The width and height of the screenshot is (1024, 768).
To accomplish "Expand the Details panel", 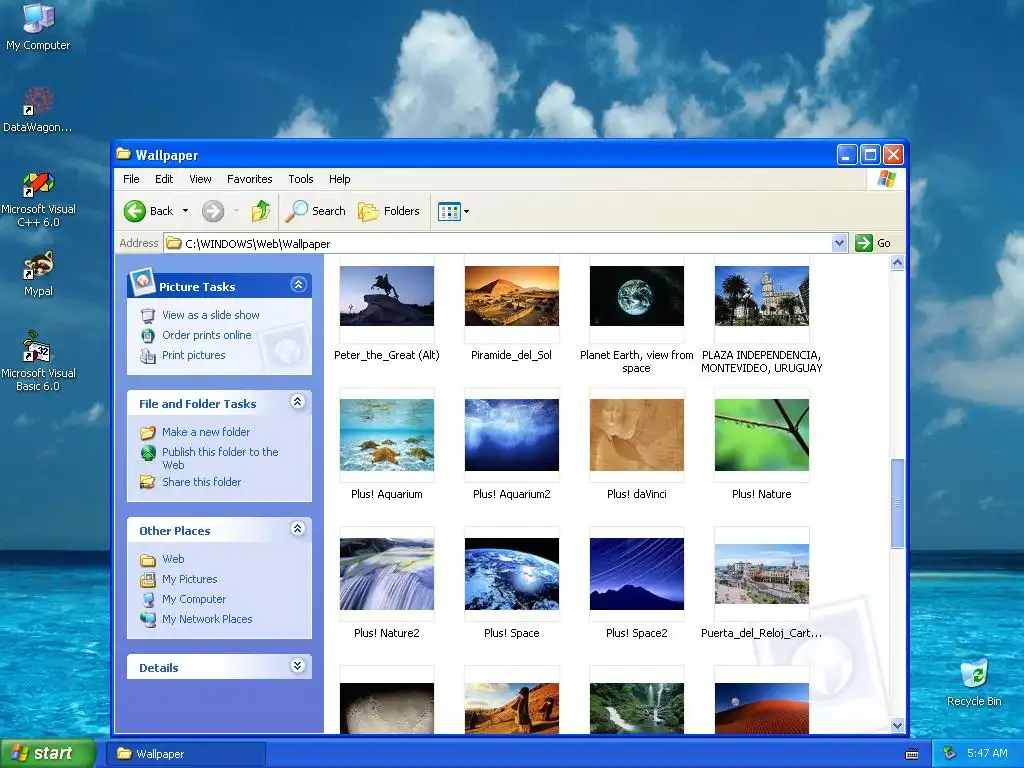I will (x=298, y=665).
